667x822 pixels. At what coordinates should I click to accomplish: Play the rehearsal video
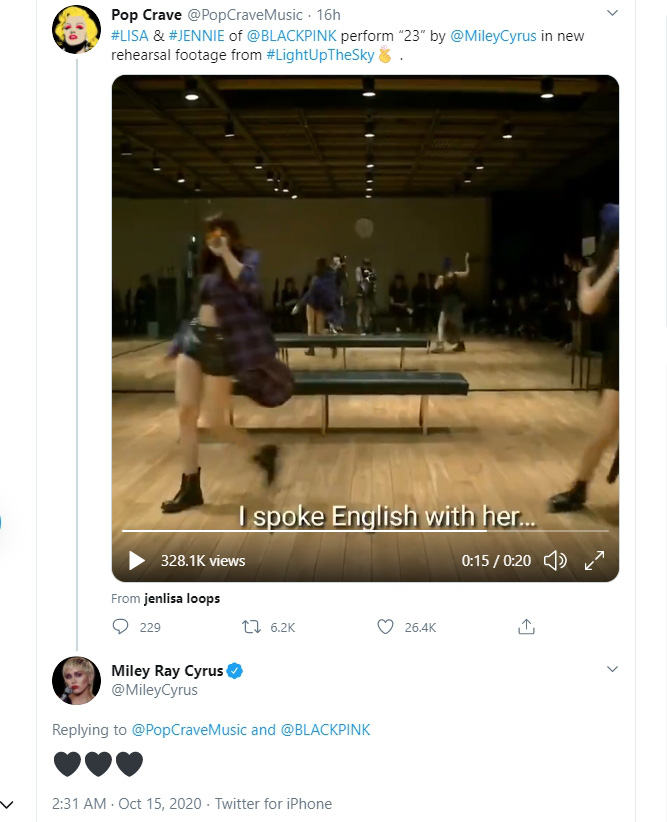point(137,560)
